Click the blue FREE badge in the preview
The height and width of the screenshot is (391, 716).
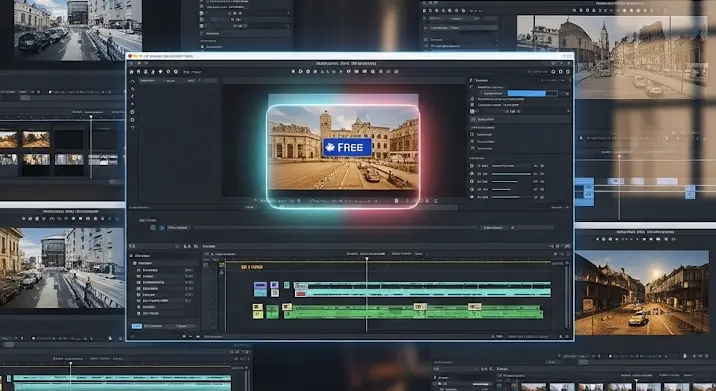click(x=347, y=148)
